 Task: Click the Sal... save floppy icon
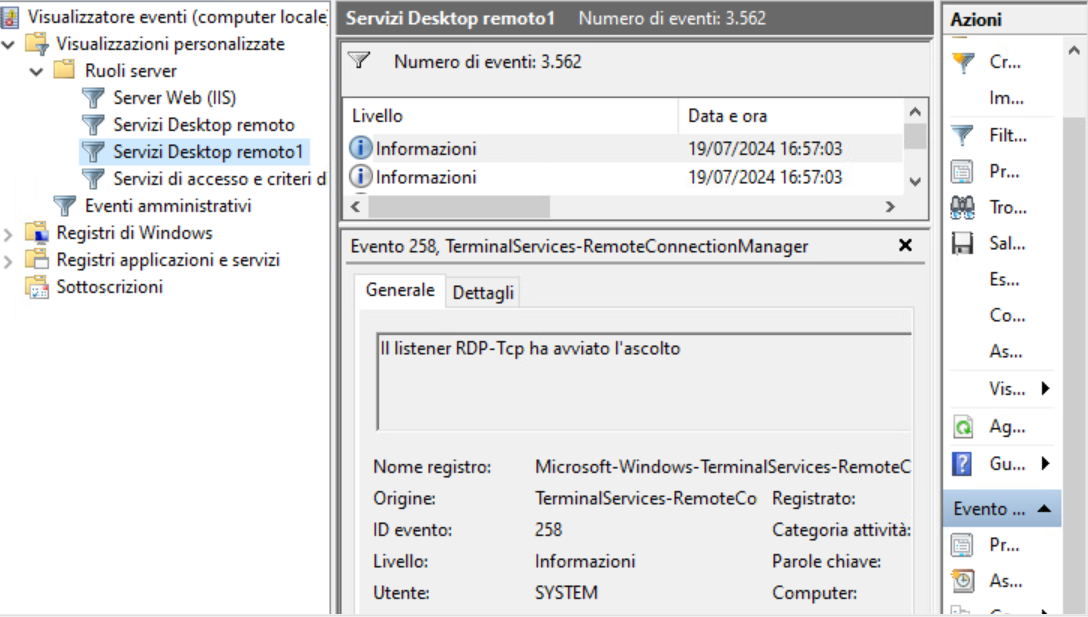pyautogui.click(x=963, y=243)
